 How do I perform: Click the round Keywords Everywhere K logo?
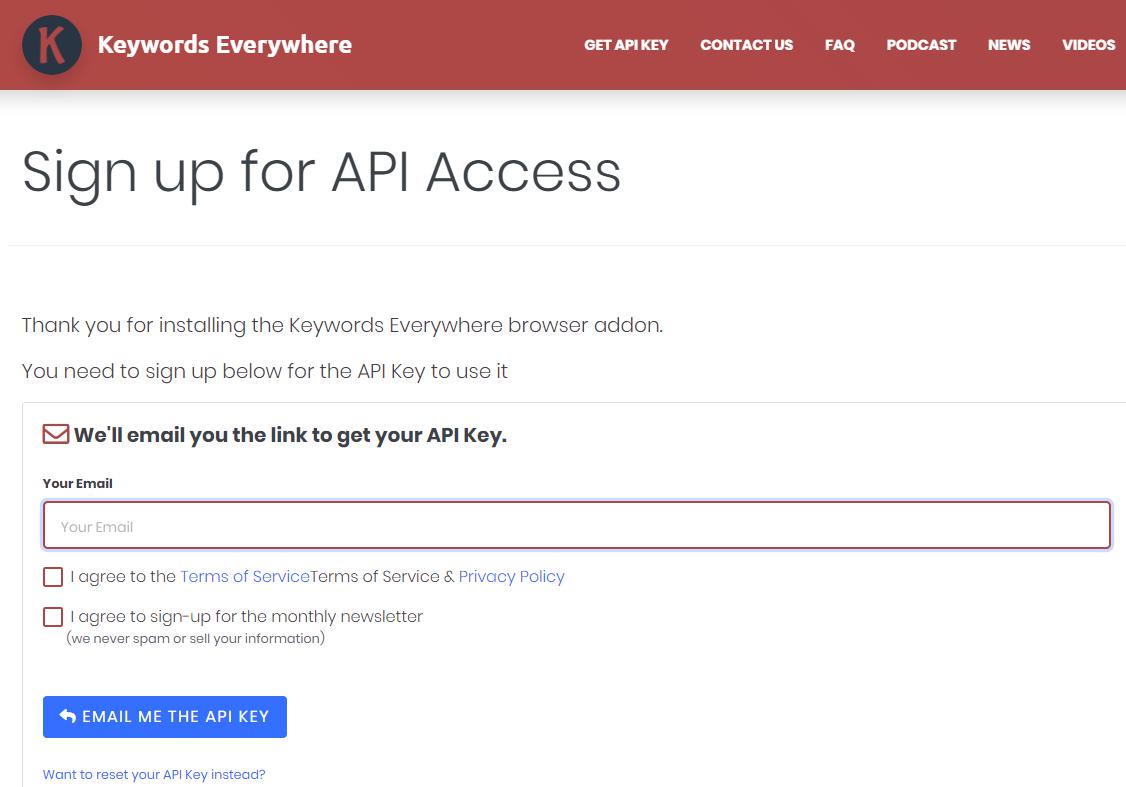[x=51, y=45]
